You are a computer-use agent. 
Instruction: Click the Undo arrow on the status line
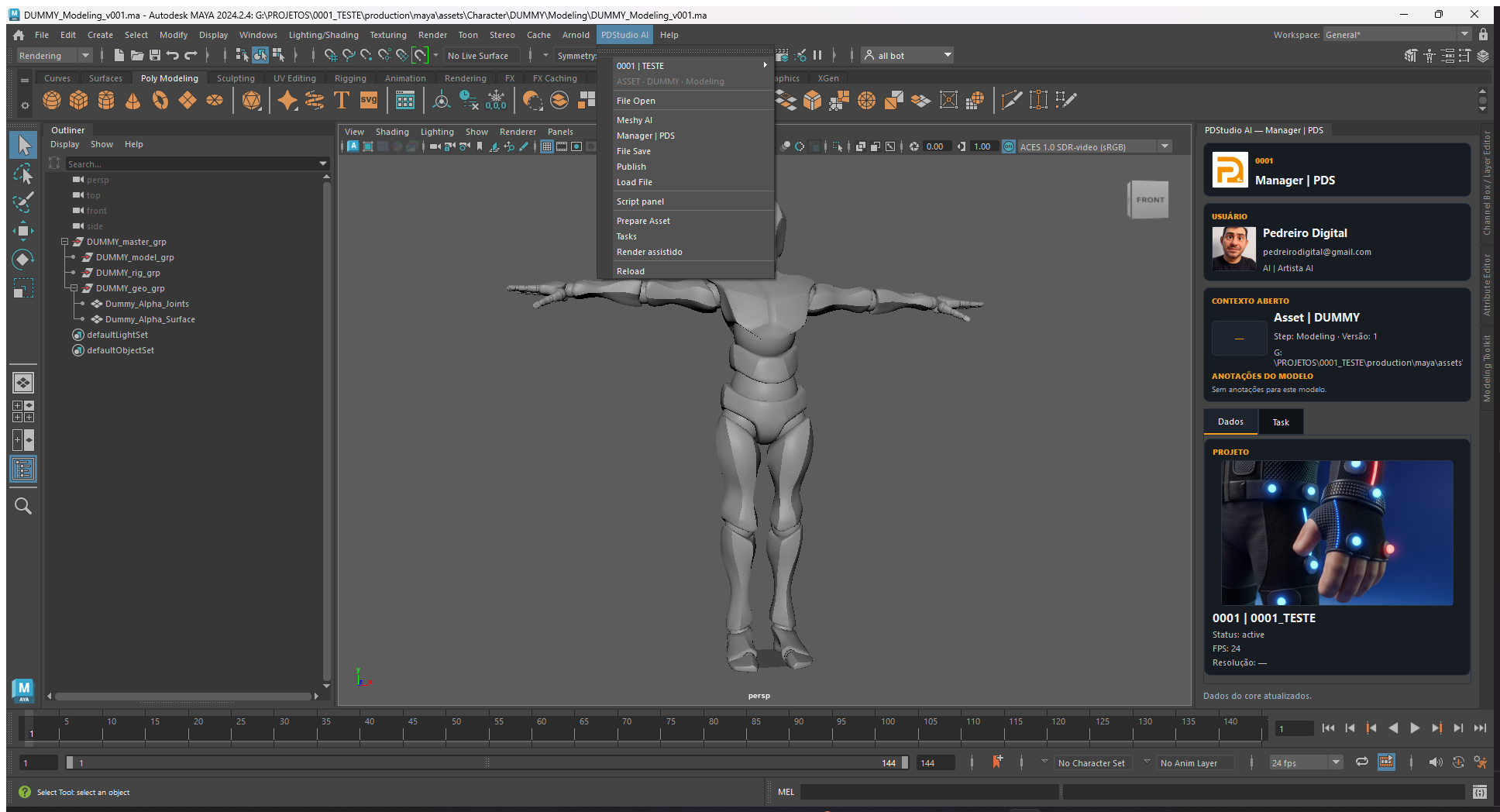pyautogui.click(x=173, y=55)
